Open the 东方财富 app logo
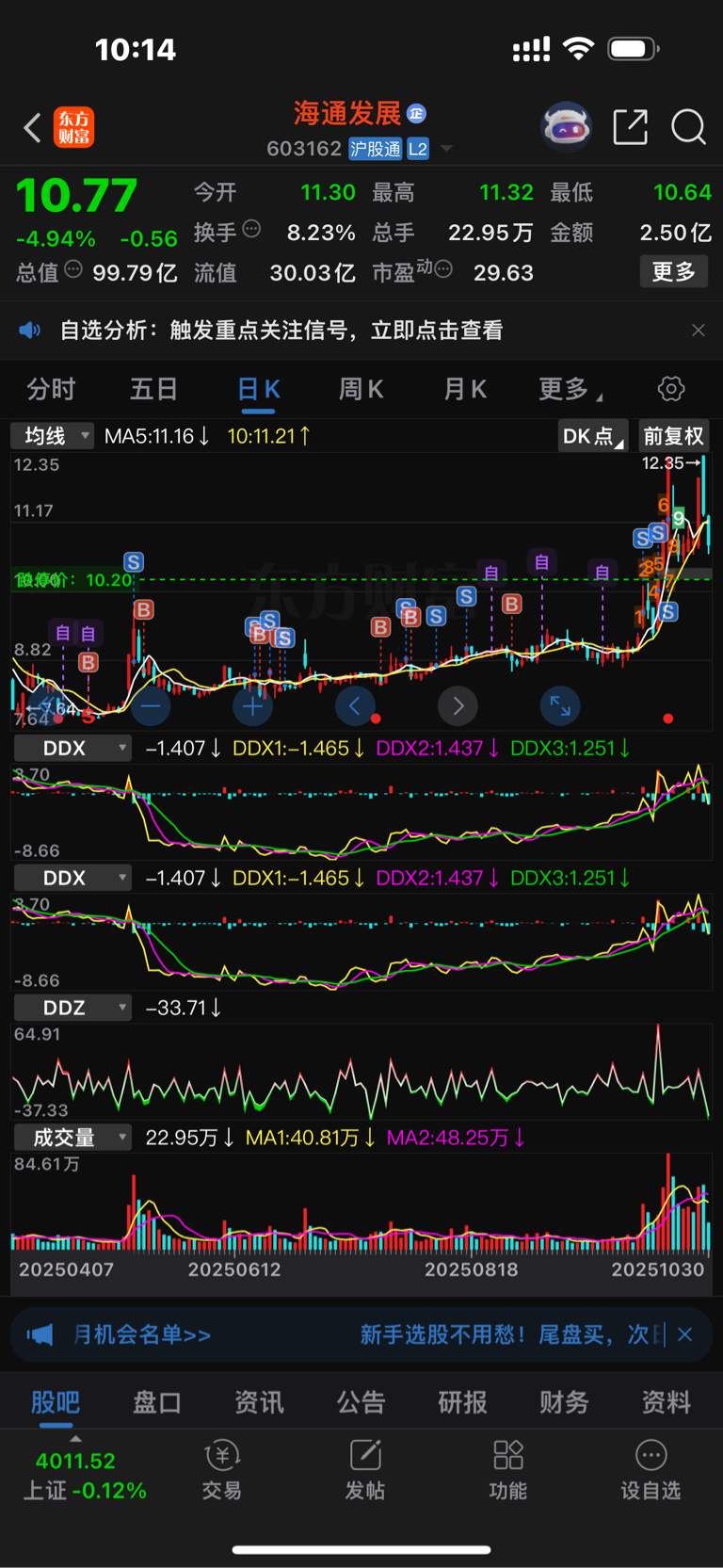Image resolution: width=723 pixels, height=1568 pixels. [74, 127]
